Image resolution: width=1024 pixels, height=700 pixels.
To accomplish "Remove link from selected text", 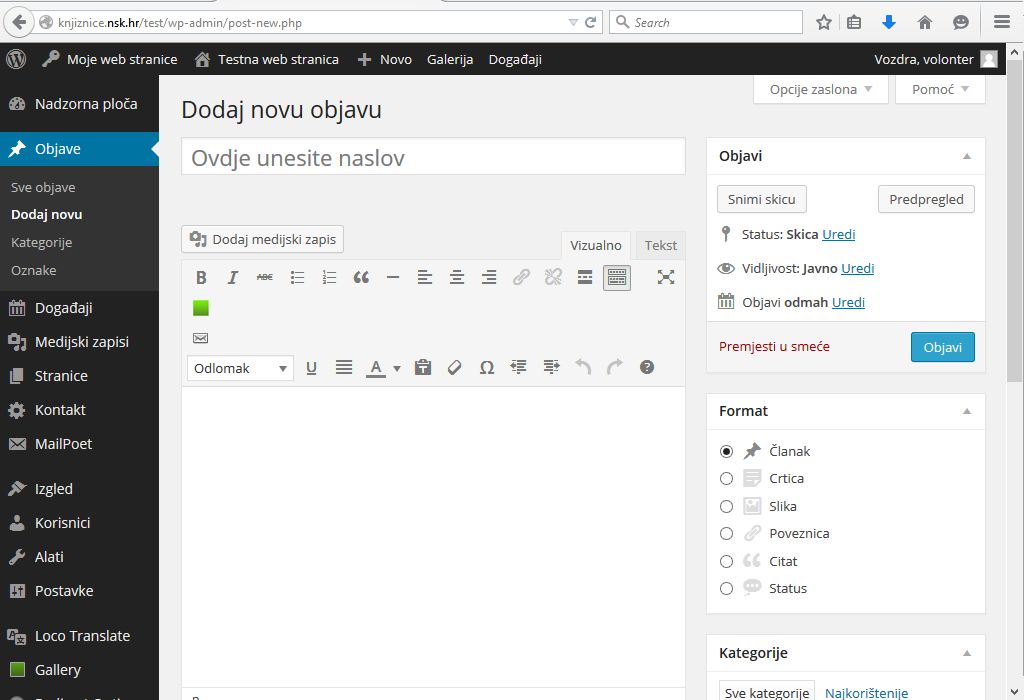I will pos(553,278).
